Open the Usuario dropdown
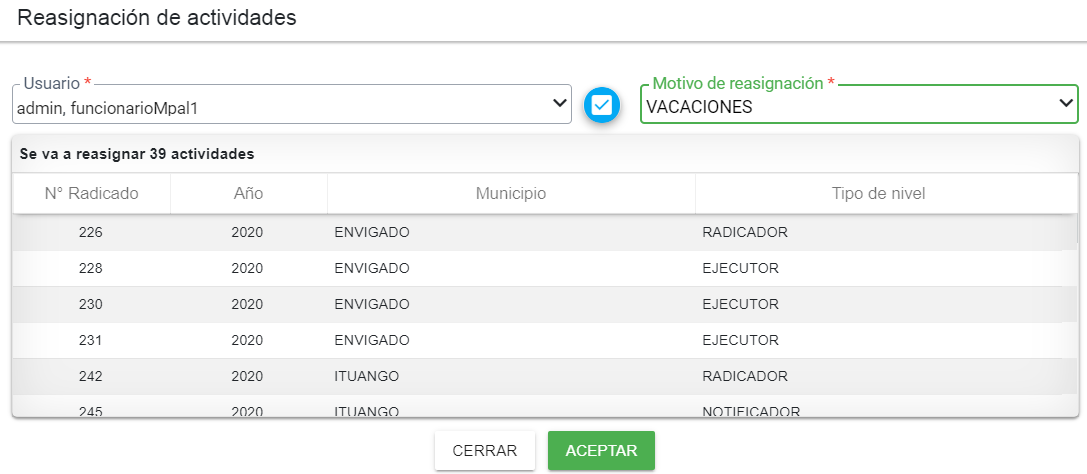The width and height of the screenshot is (1087, 474). [x=290, y=104]
